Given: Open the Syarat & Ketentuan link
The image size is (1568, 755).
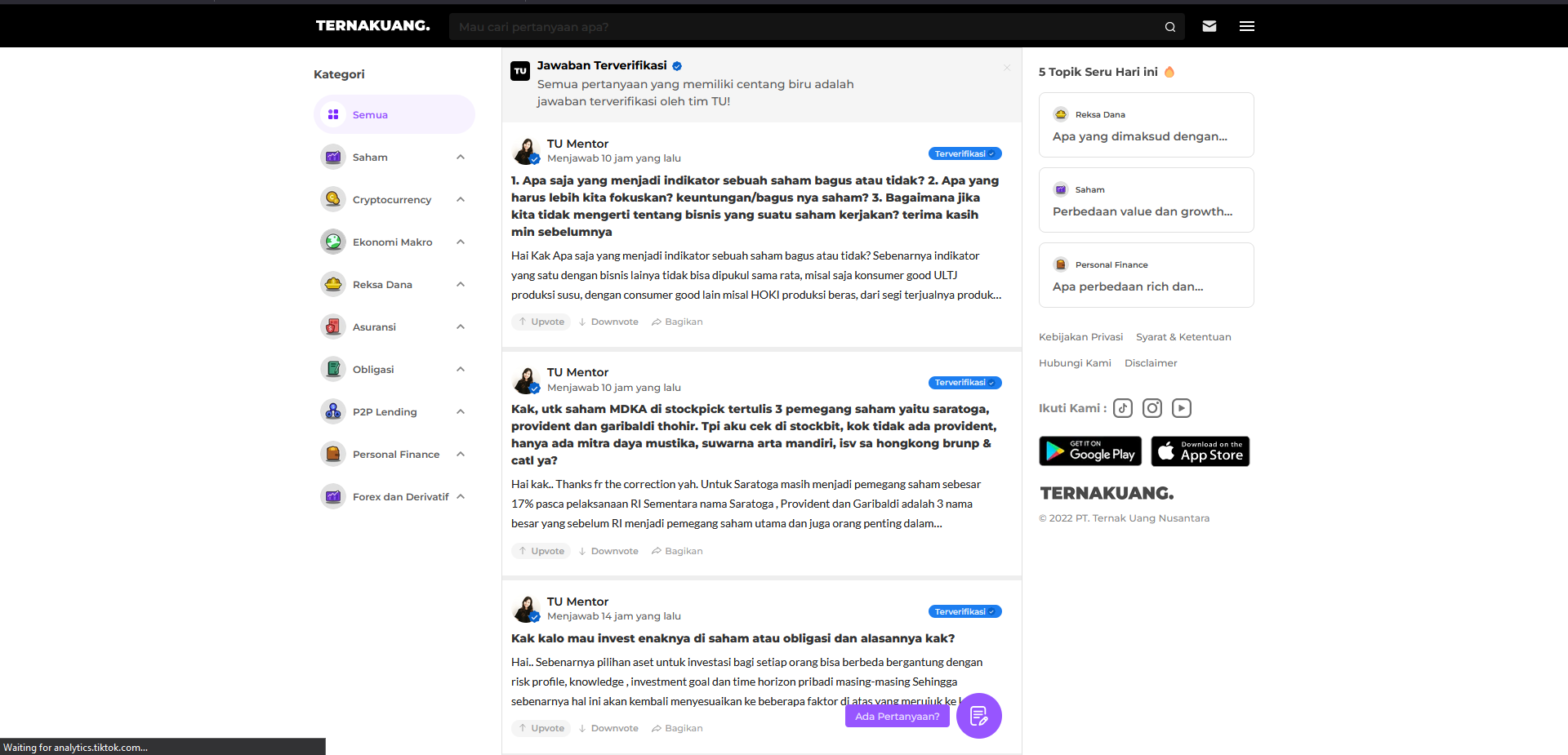Looking at the screenshot, I should click(x=1183, y=337).
